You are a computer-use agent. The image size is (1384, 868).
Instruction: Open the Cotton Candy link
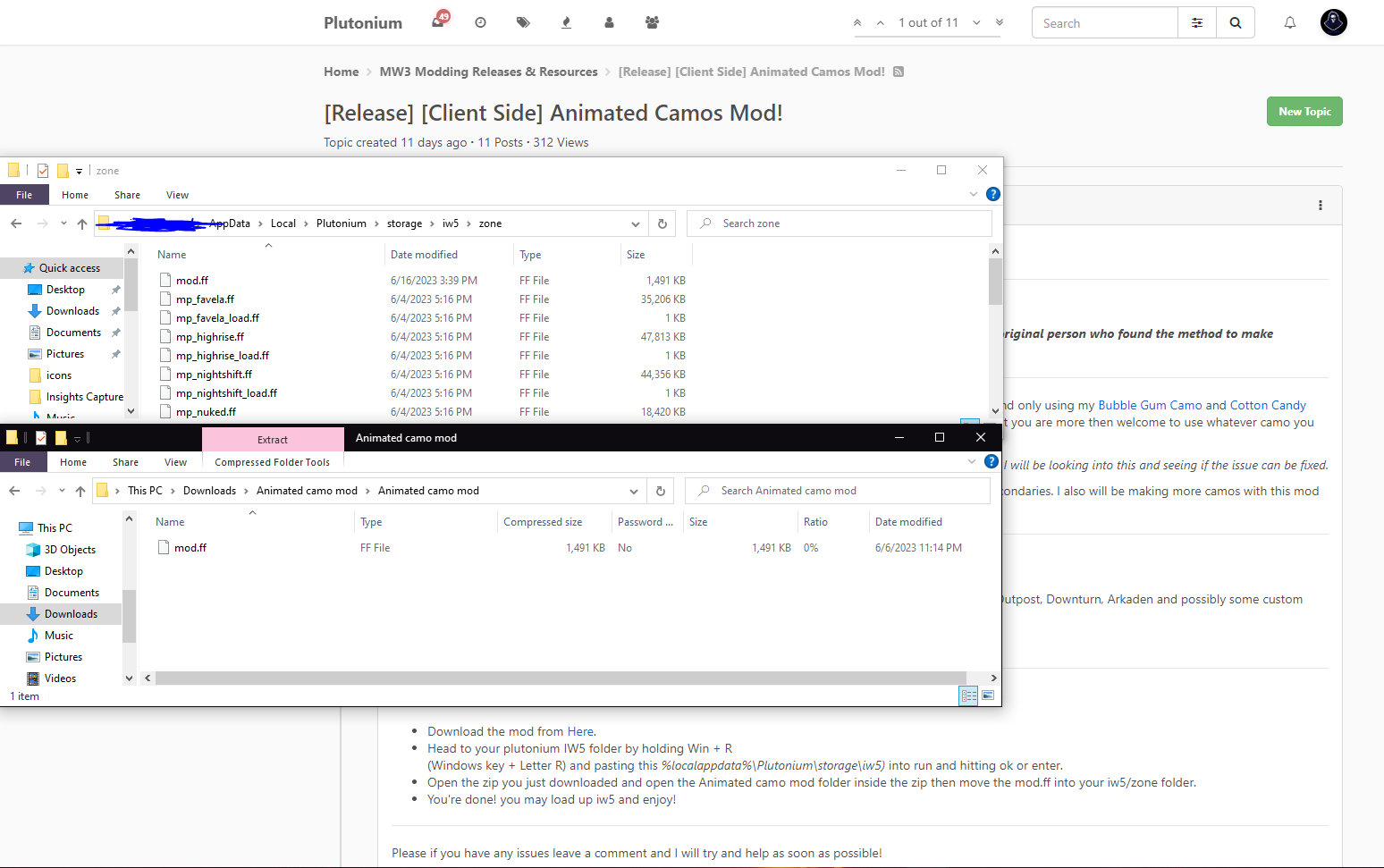[1268, 405]
